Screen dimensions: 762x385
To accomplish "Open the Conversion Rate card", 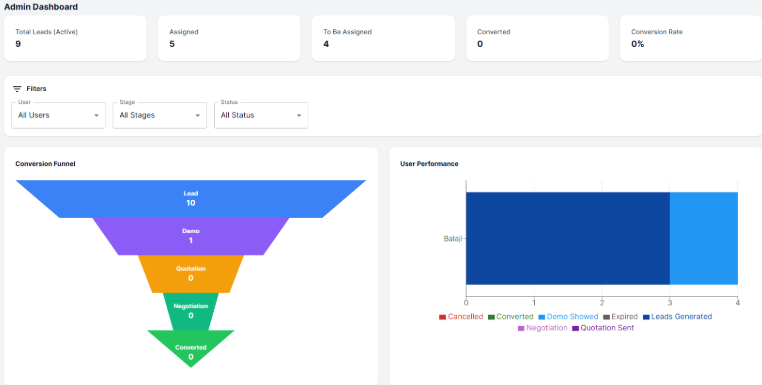I will [x=691, y=38].
